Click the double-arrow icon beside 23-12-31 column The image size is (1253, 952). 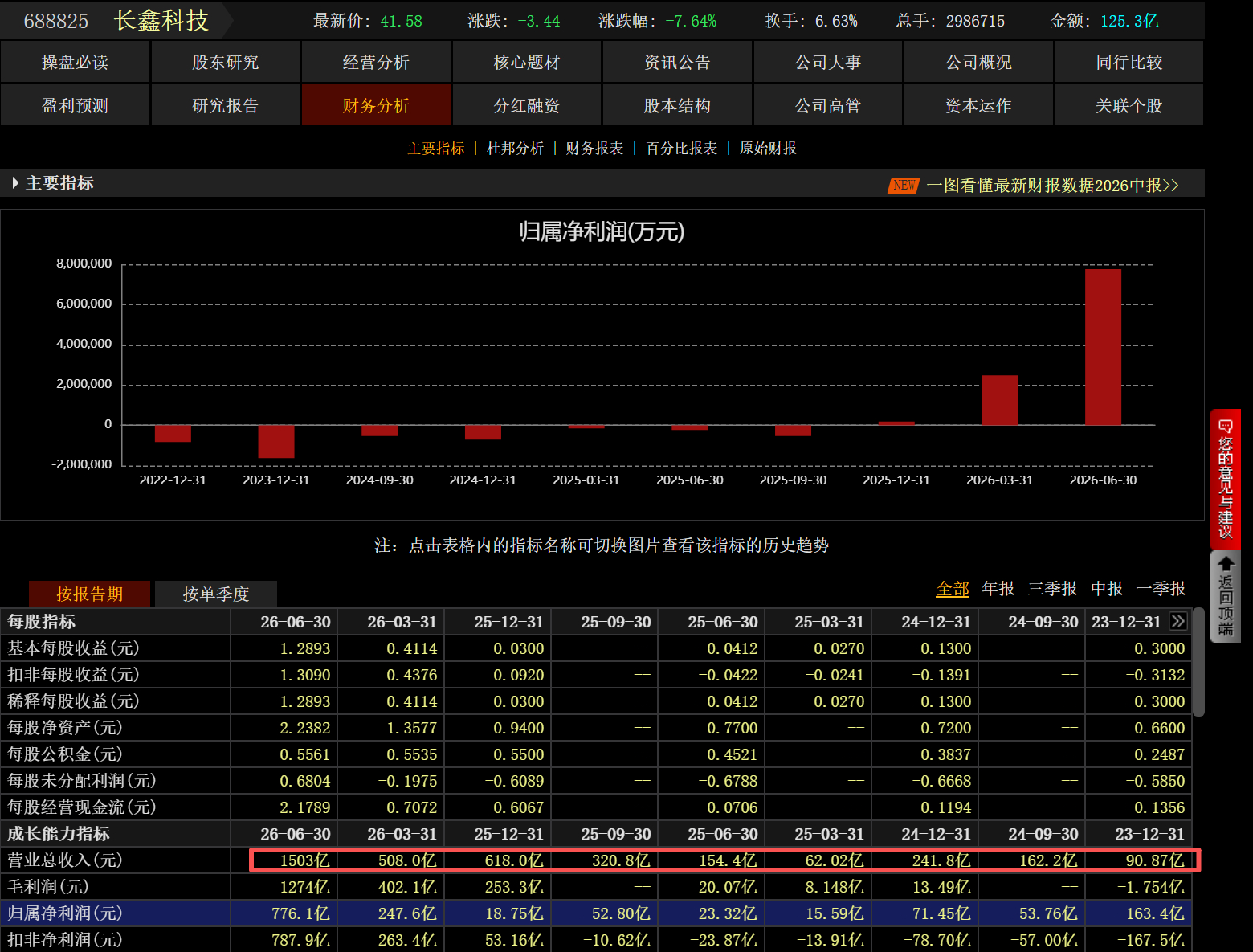(x=1178, y=621)
